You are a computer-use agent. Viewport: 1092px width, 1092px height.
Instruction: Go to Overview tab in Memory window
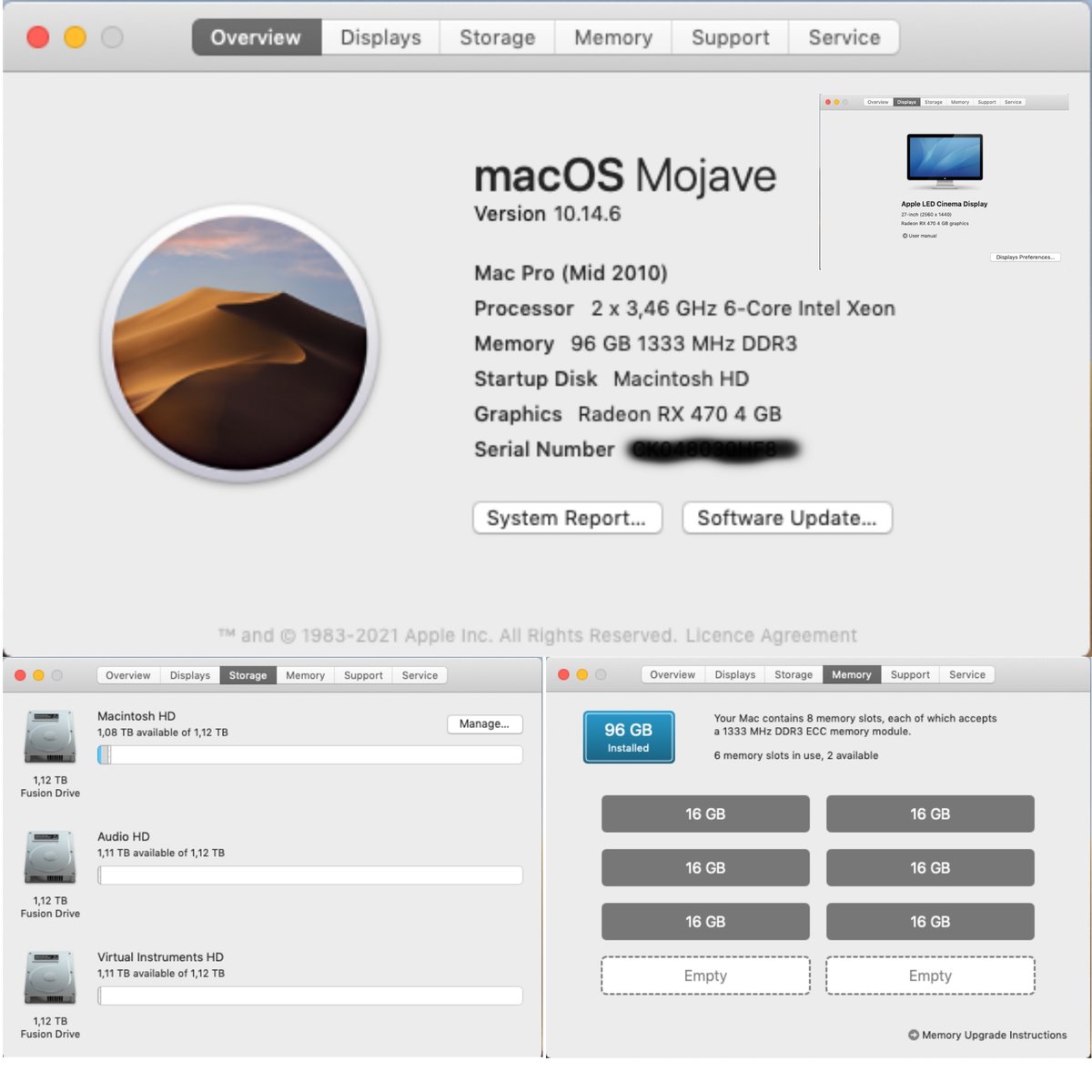(x=672, y=674)
